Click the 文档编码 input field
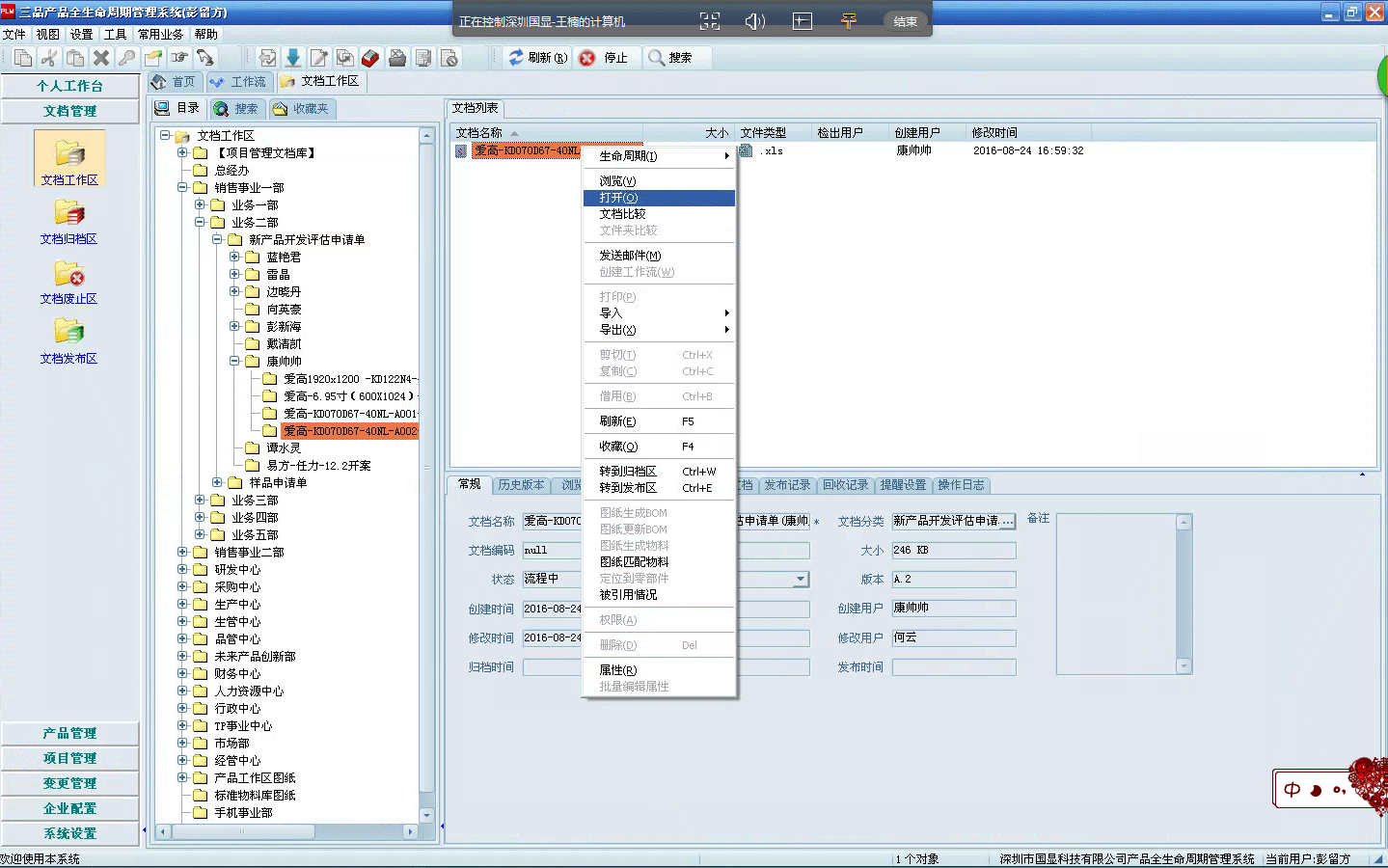Viewport: 1388px width, 868px height. pos(552,551)
